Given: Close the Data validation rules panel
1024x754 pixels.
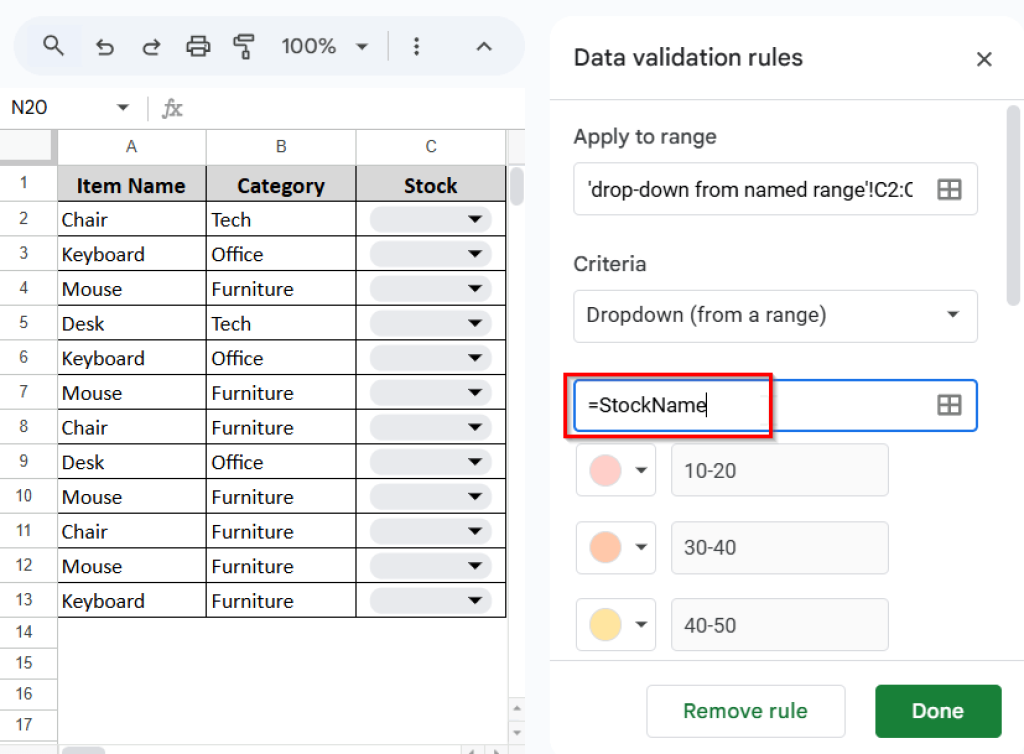Looking at the screenshot, I should (984, 59).
